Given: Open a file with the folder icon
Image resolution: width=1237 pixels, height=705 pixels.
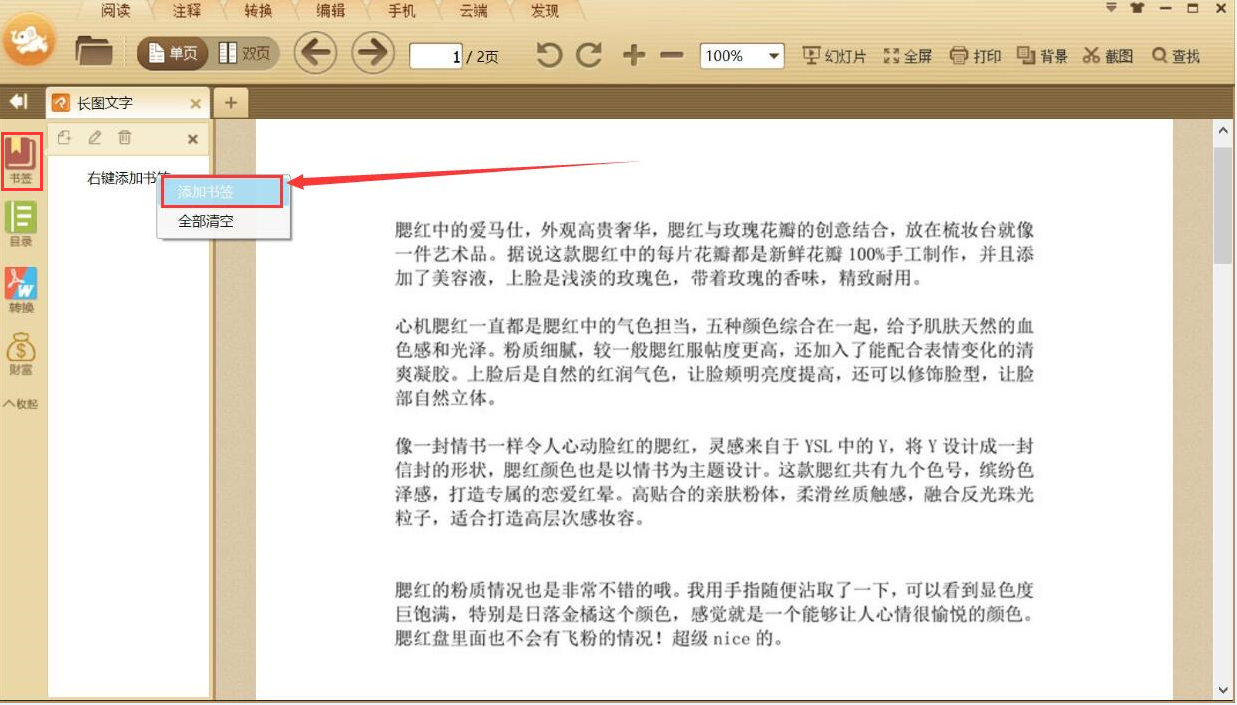Looking at the screenshot, I should 94,51.
